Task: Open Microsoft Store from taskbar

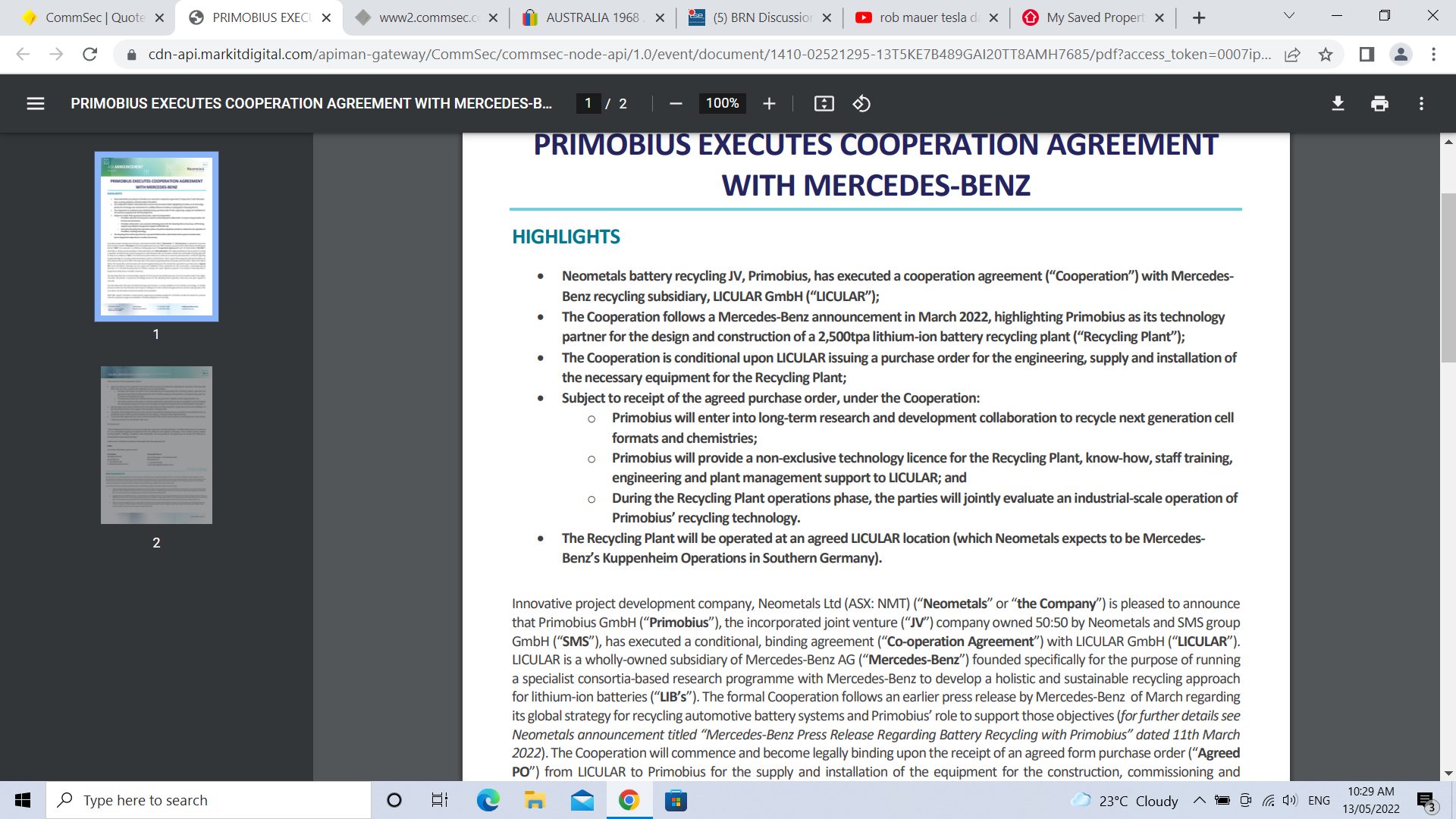Action: tap(676, 800)
